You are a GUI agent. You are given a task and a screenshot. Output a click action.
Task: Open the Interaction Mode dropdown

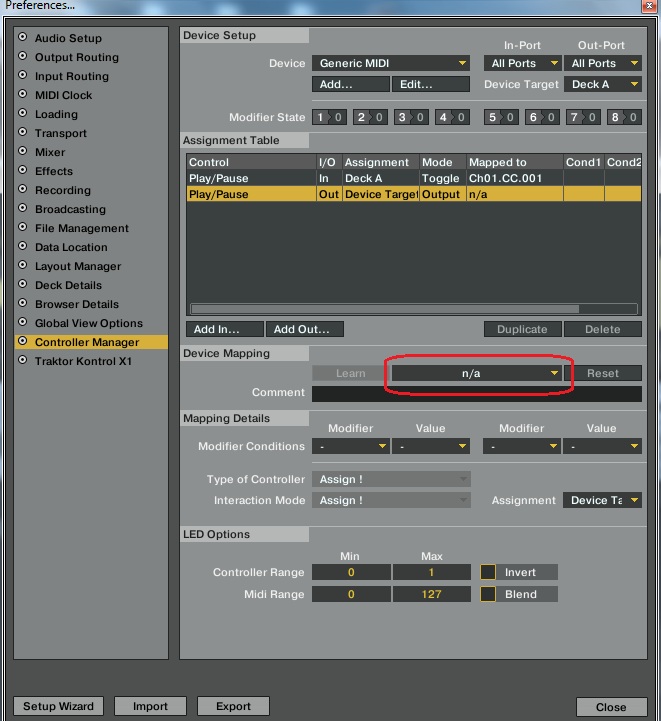(x=391, y=500)
